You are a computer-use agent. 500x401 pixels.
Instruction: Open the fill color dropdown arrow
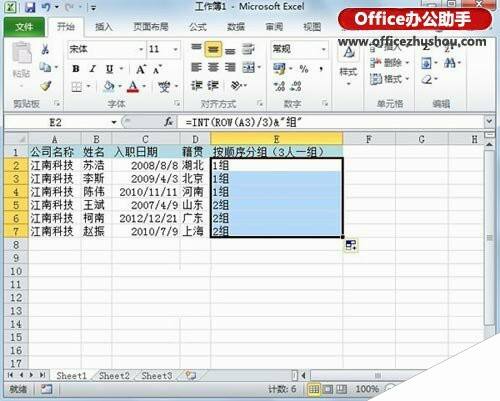120,87
